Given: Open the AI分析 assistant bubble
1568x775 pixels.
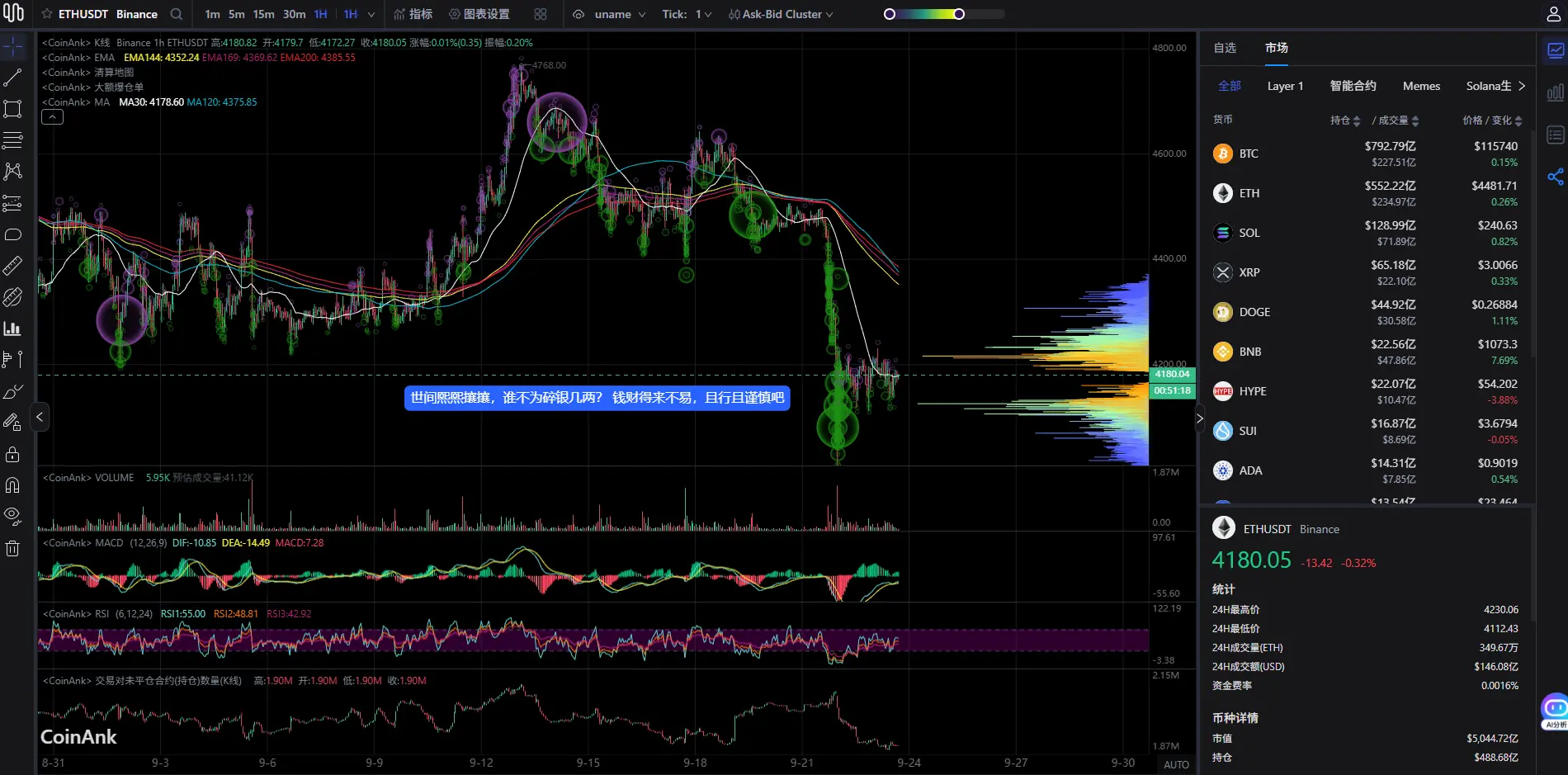Looking at the screenshot, I should pyautogui.click(x=1555, y=711).
